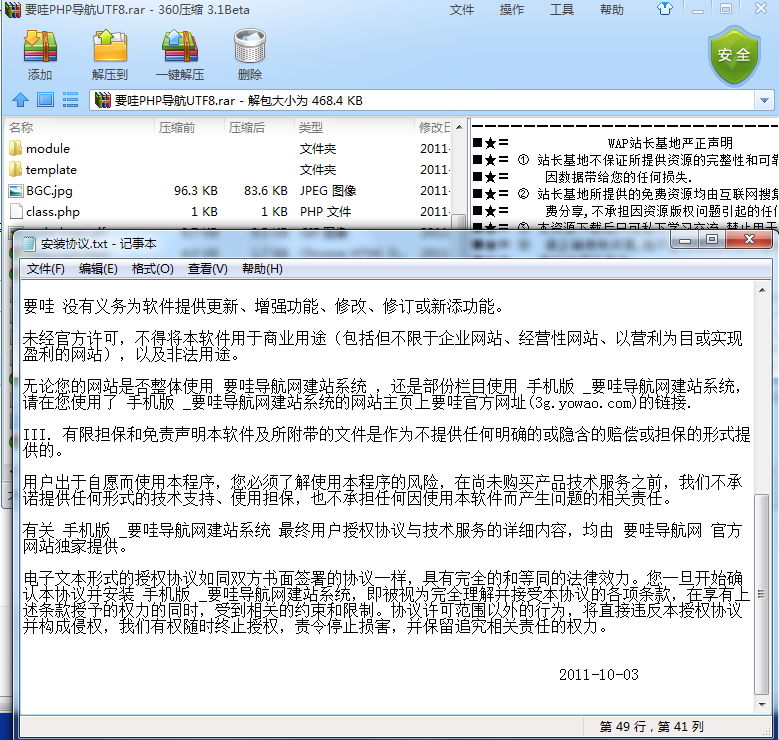The width and height of the screenshot is (779, 740).
Task: Click the up-level blue arrow icon
Action: [20, 100]
